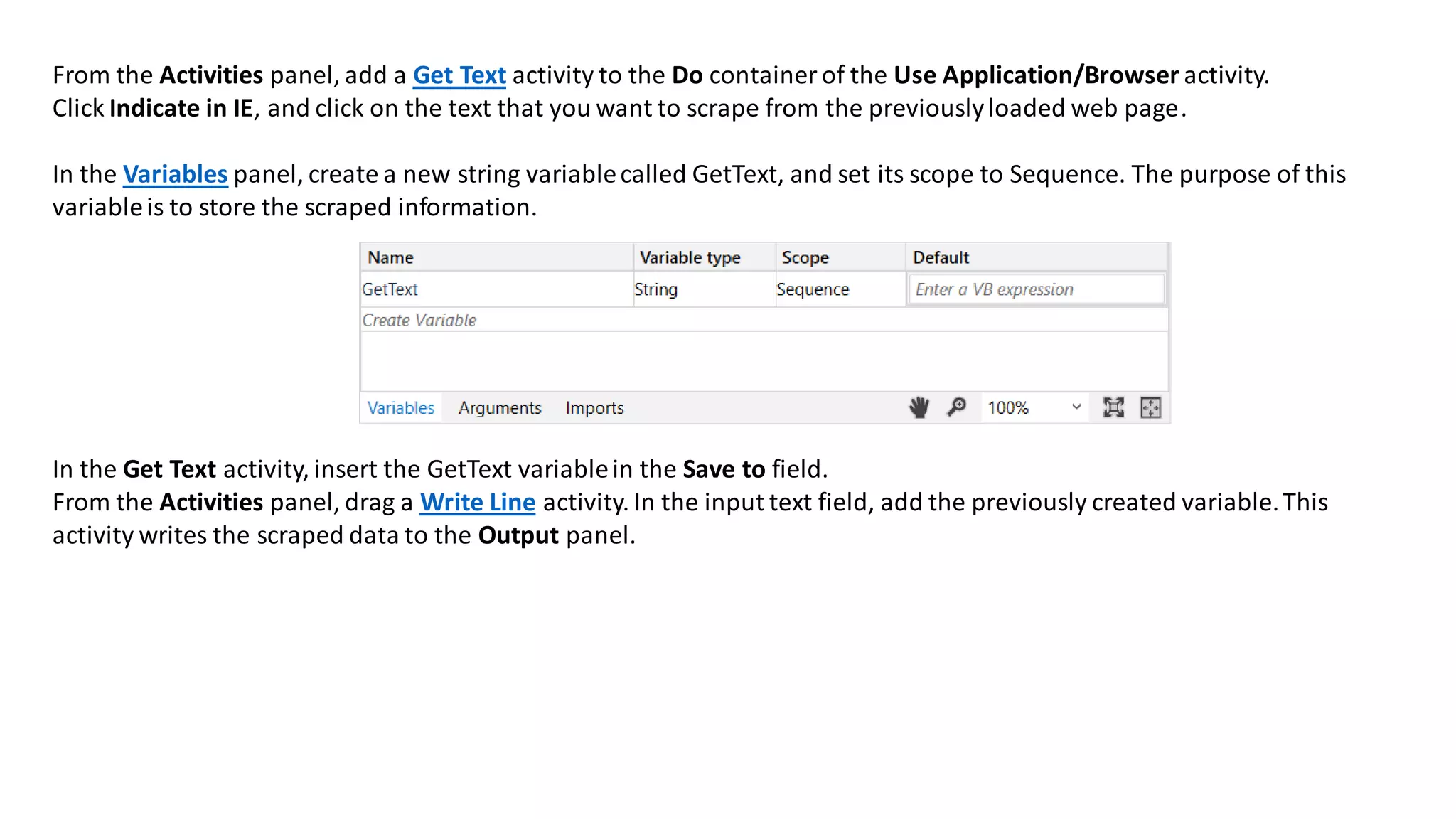Click the Create Variable row
The height and width of the screenshot is (819, 1456).
419,321
